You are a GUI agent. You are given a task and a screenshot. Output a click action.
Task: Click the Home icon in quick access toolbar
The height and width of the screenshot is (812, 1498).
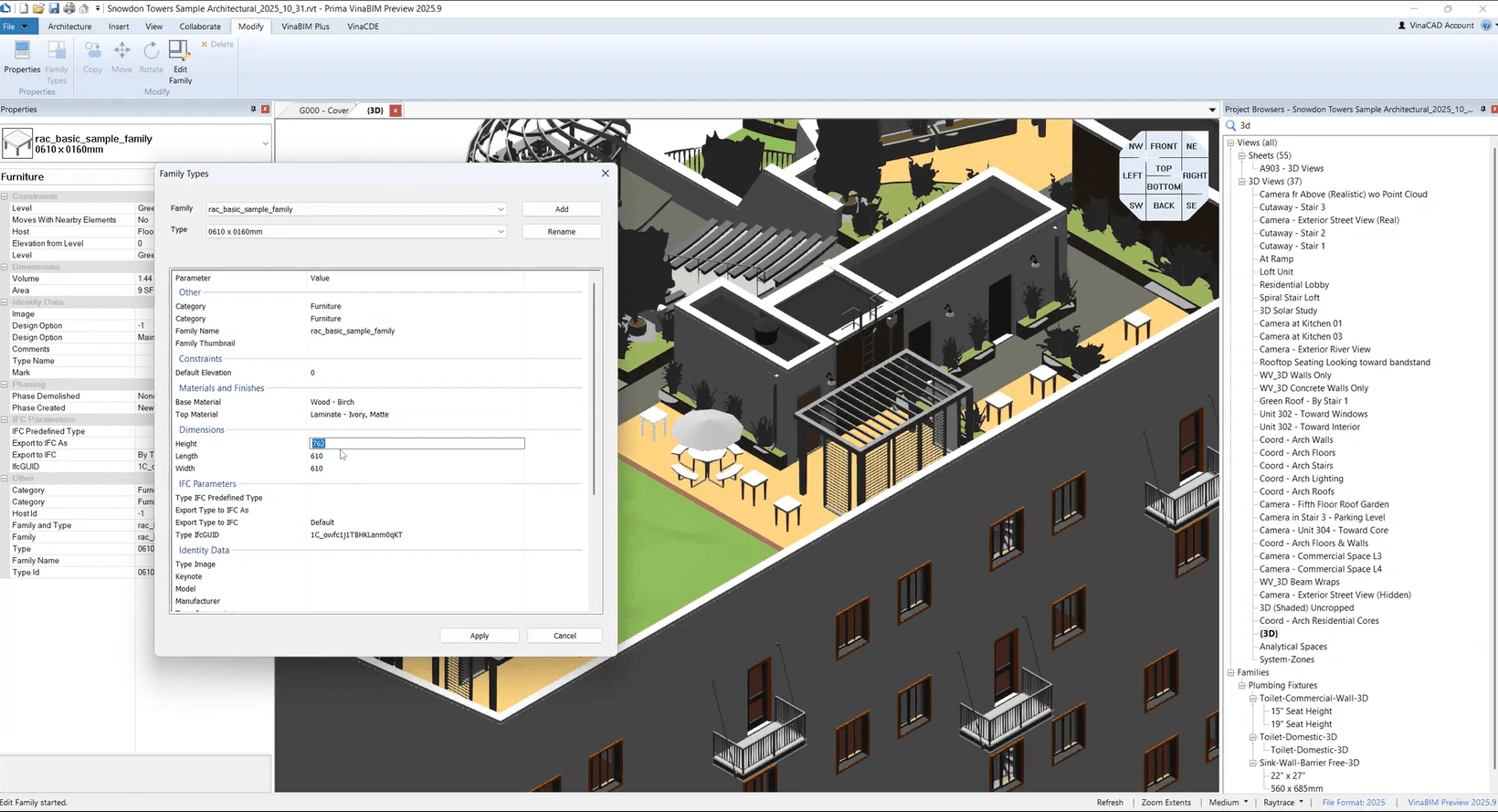84,8
